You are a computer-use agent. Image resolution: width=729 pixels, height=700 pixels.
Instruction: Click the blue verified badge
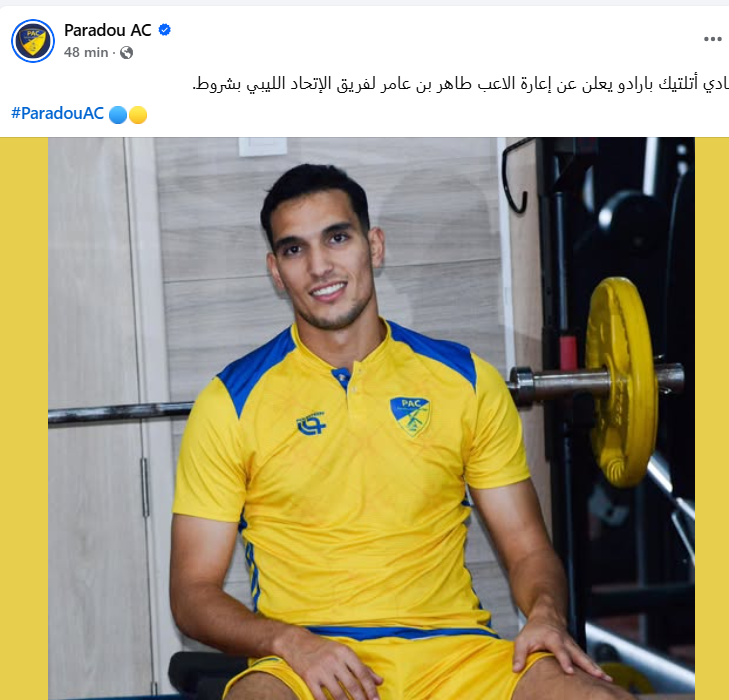[165, 30]
